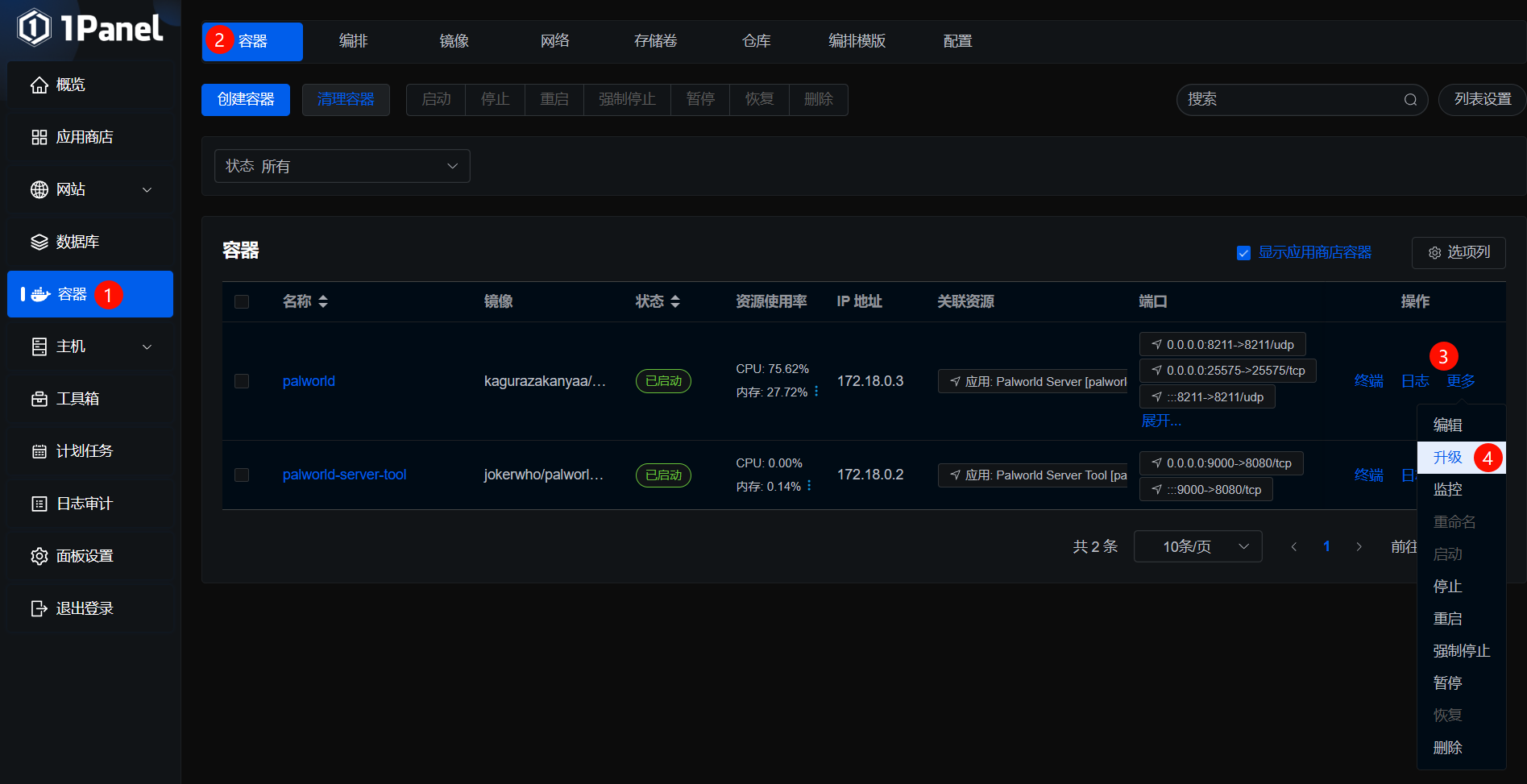Click the 1Panel logo icon
The image size is (1527, 784).
[34, 27]
